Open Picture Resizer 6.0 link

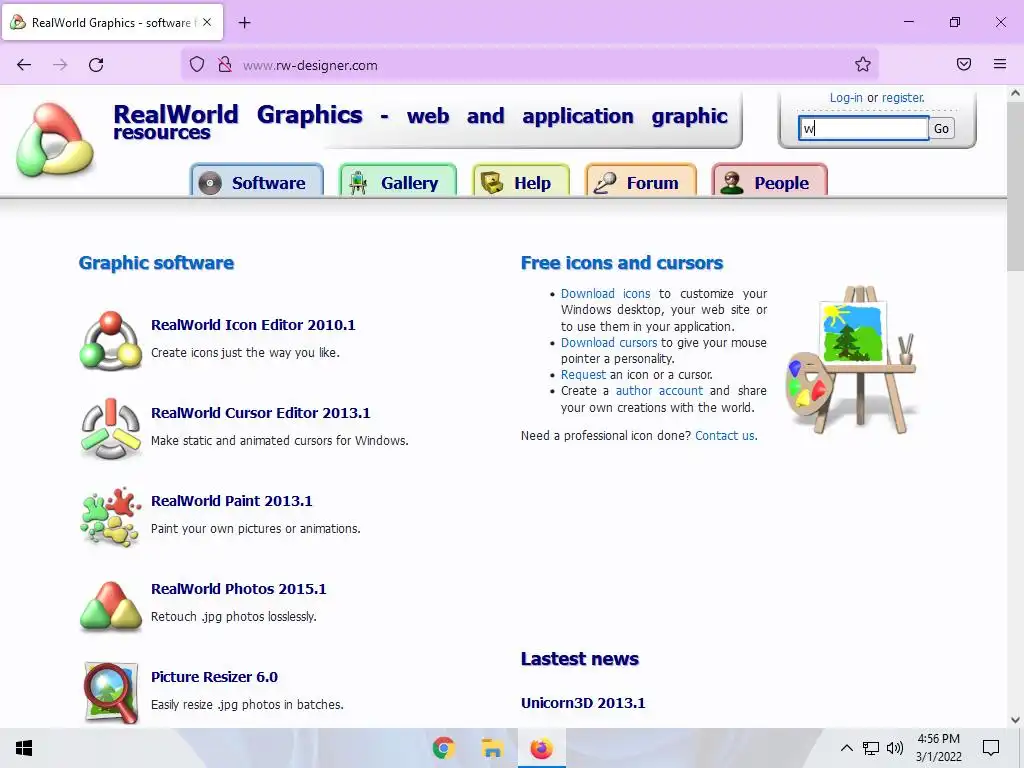click(214, 677)
